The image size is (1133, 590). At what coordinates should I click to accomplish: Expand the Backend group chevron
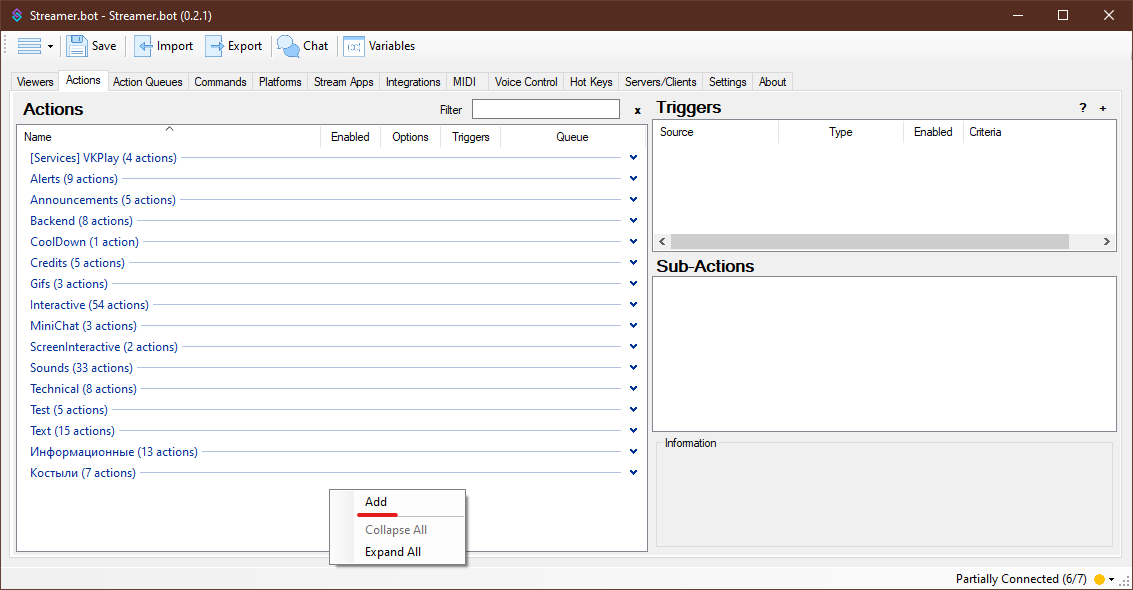click(x=634, y=220)
